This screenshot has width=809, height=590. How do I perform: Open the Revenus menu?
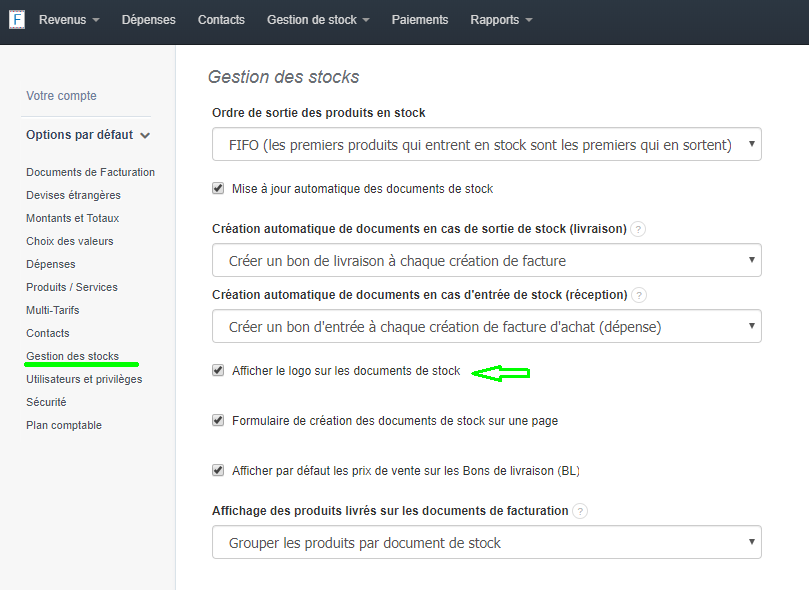69,20
